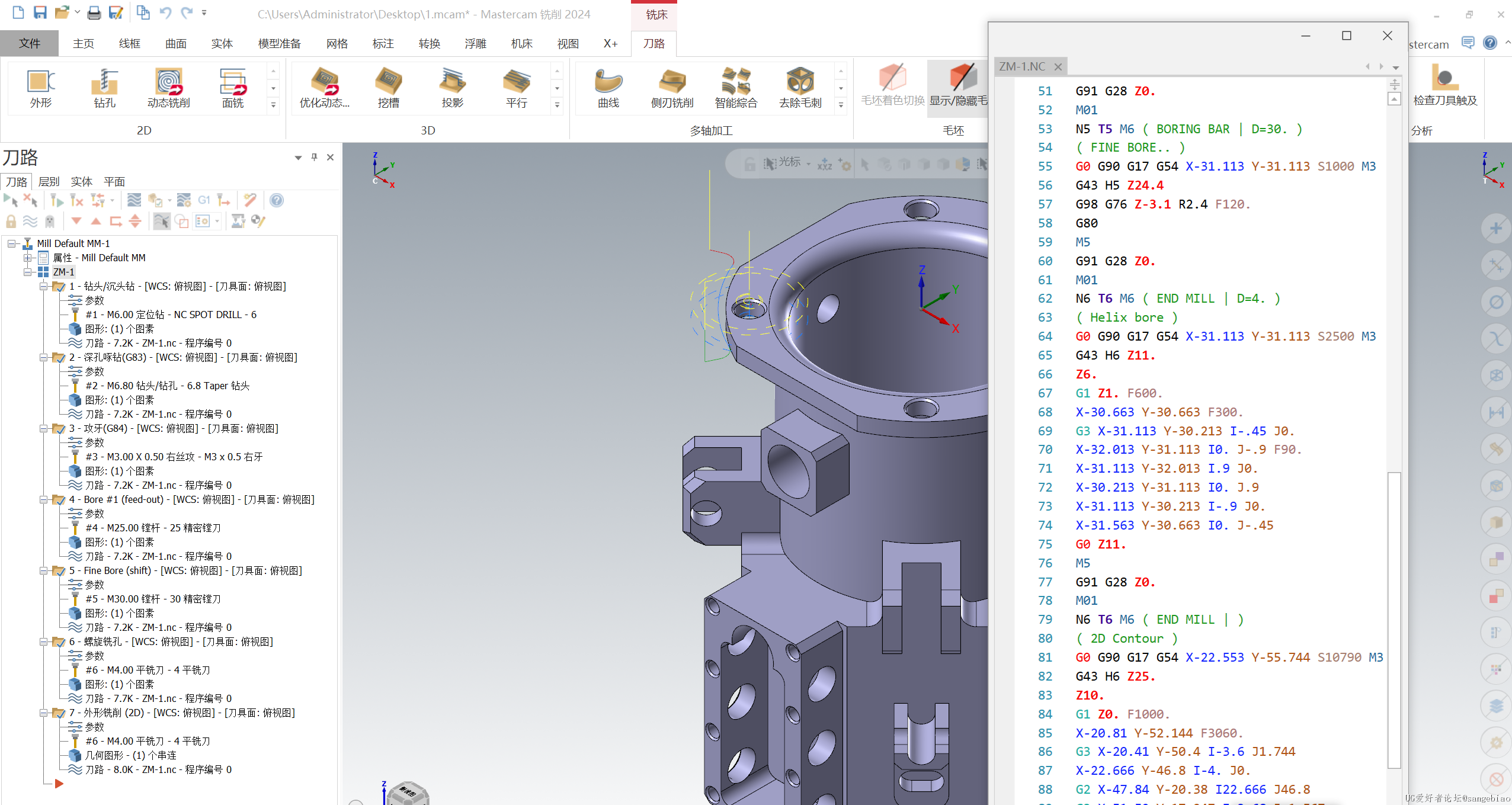
Task: Select #5 - M30.00 镗杆 tool entry
Action: pos(153,599)
